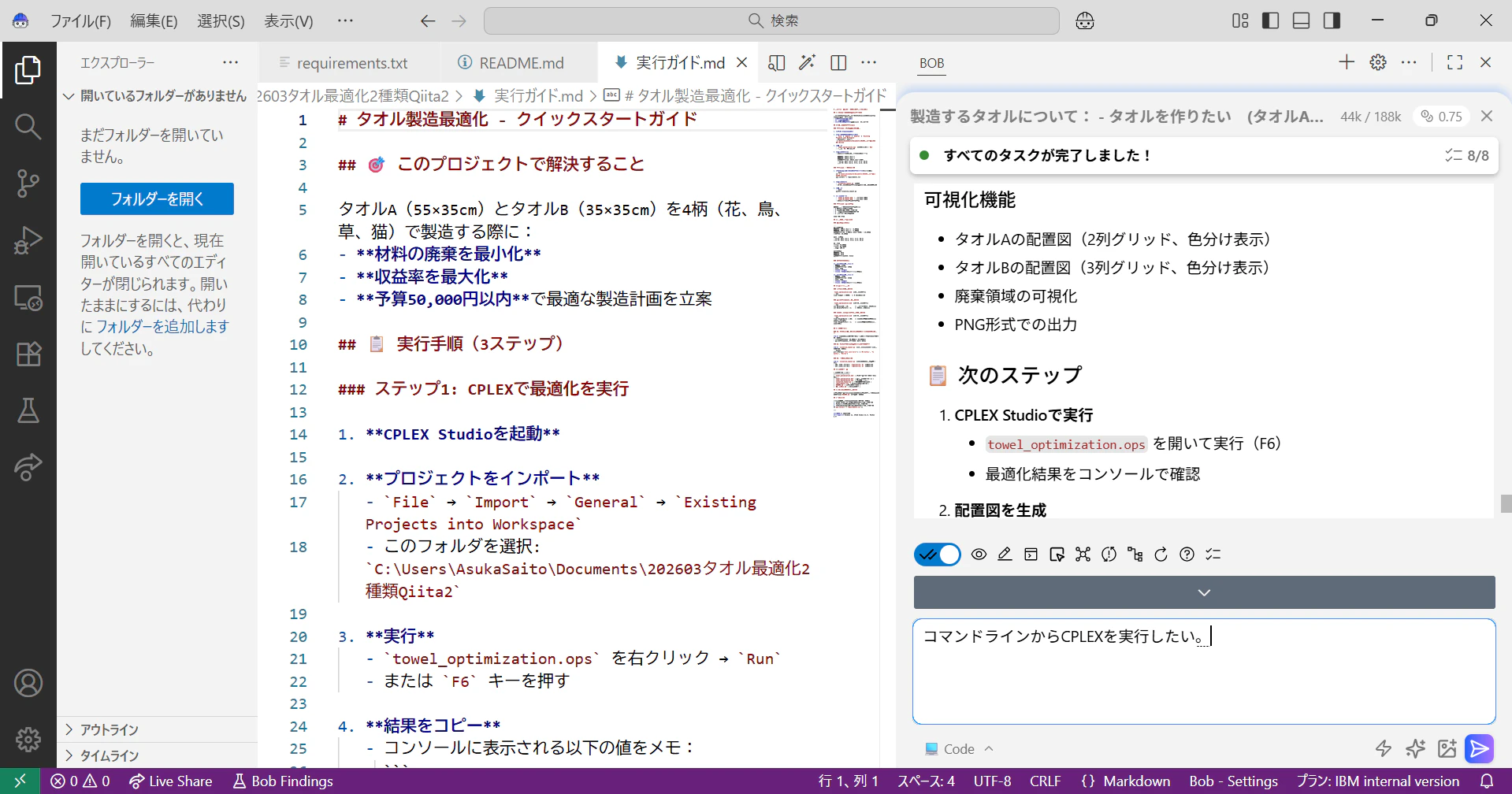Click the BOB chat vertical scrollbar thumb
The width and height of the screenshot is (1512, 794).
tap(1506, 503)
